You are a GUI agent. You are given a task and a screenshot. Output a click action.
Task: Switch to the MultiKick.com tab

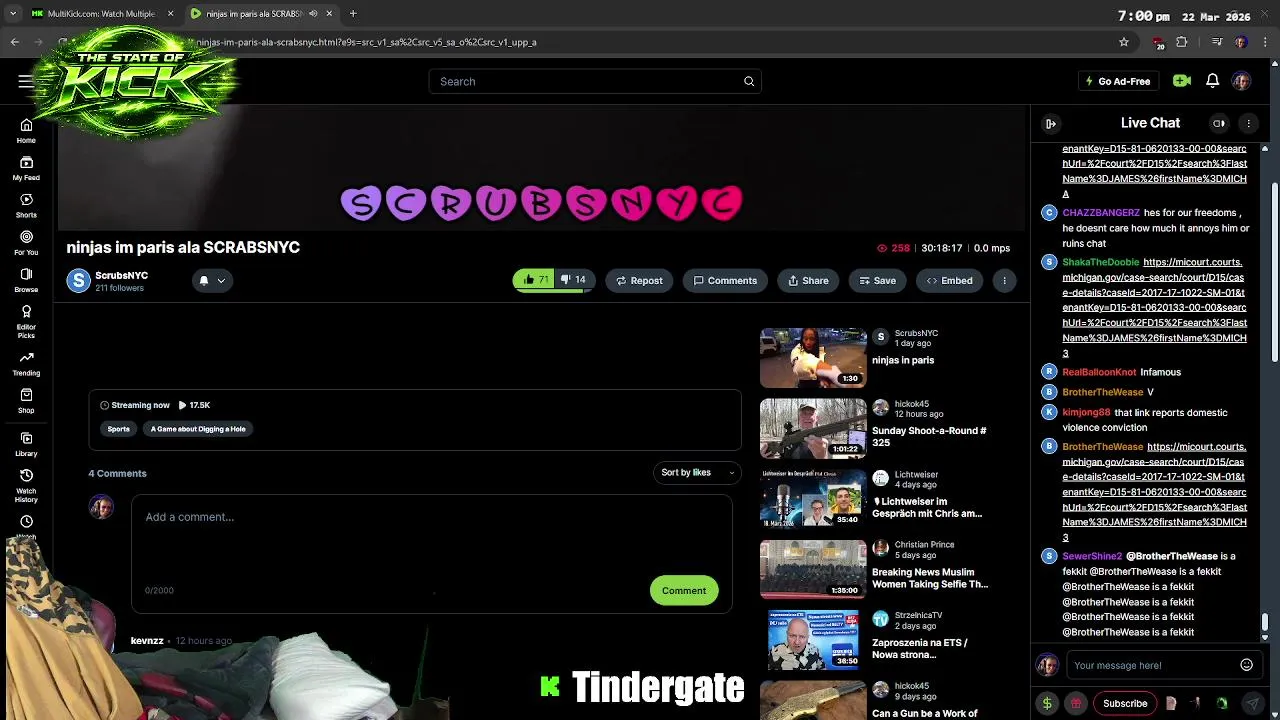pyautogui.click(x=100, y=13)
